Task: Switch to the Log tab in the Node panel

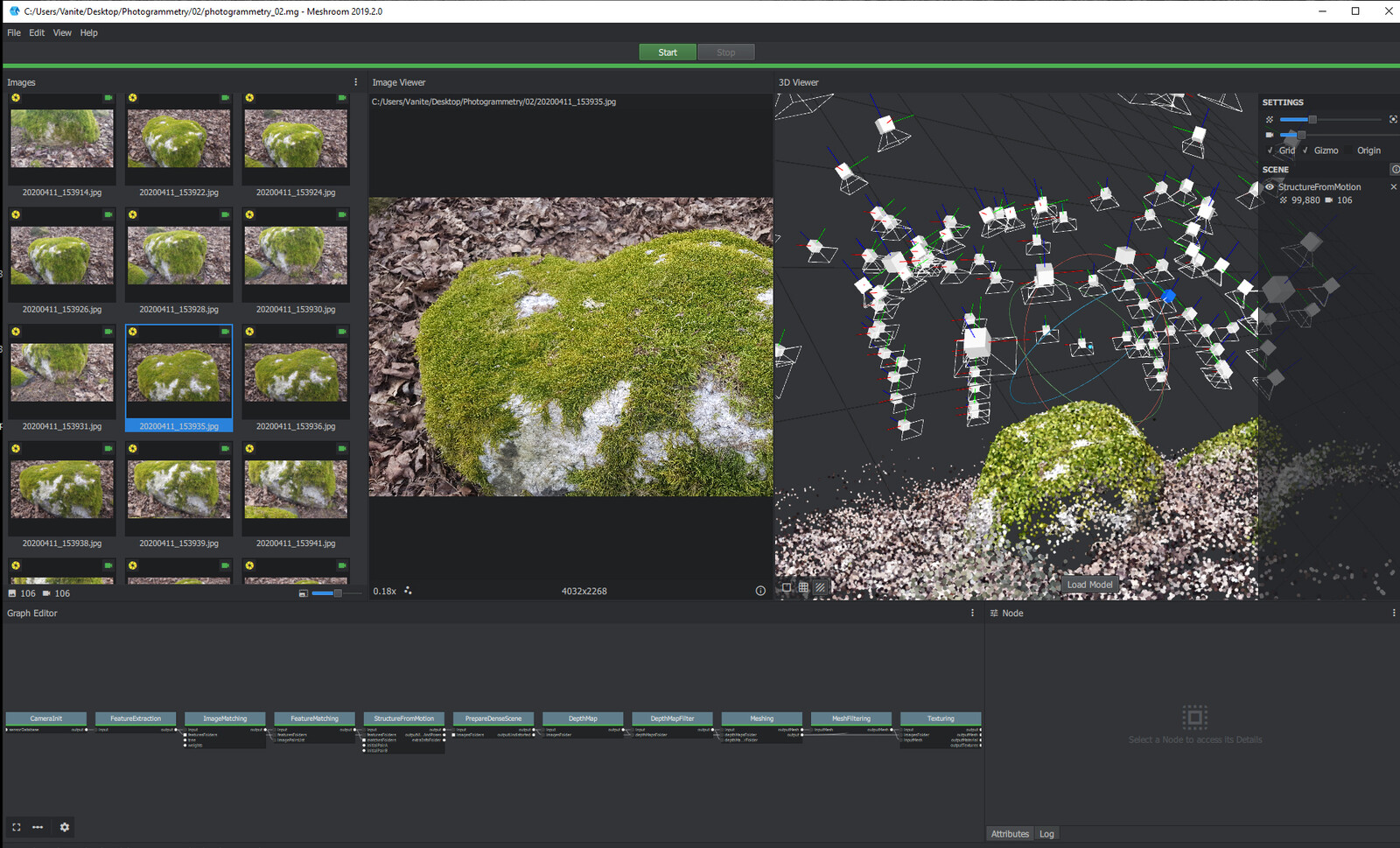Action: pyautogui.click(x=1046, y=833)
